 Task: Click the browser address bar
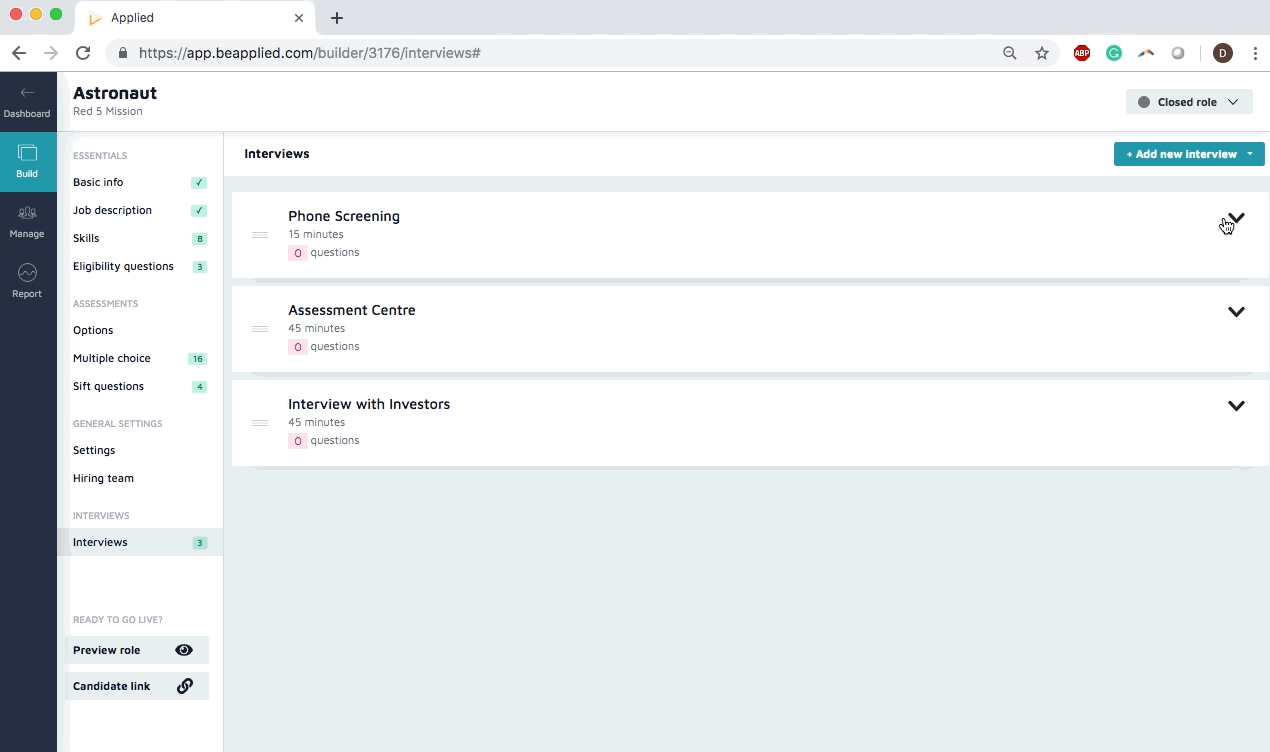[x=560, y=53]
